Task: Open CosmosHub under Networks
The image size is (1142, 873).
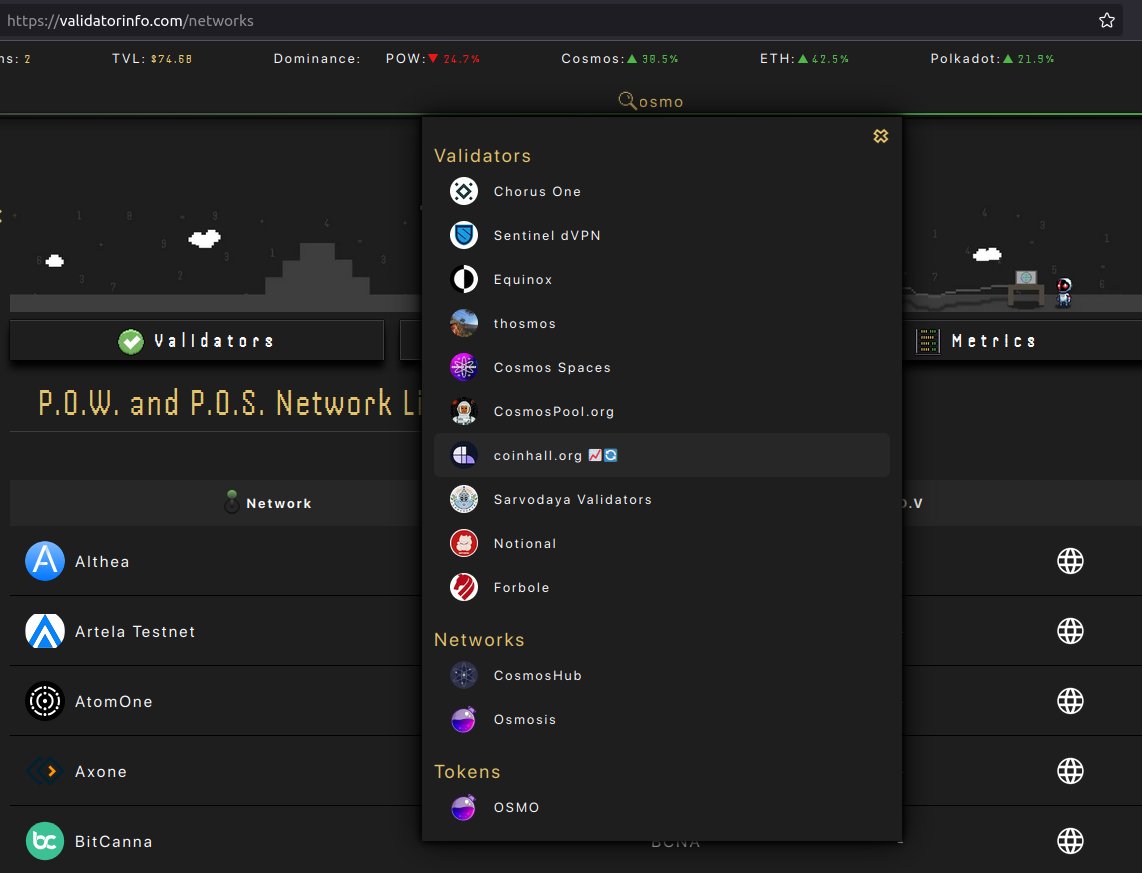Action: [662, 676]
